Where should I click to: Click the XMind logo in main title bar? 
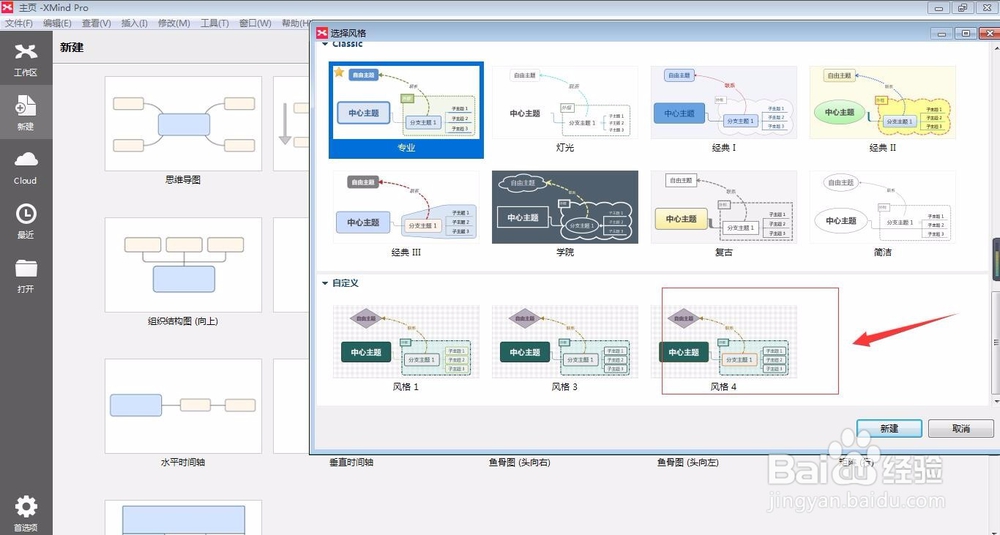click(x=7, y=8)
